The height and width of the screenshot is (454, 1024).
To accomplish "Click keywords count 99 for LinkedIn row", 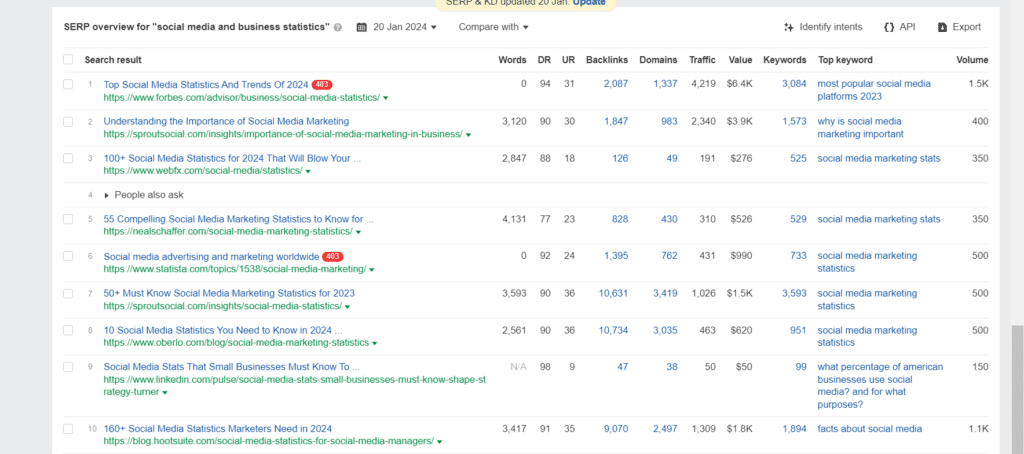I will 801,367.
